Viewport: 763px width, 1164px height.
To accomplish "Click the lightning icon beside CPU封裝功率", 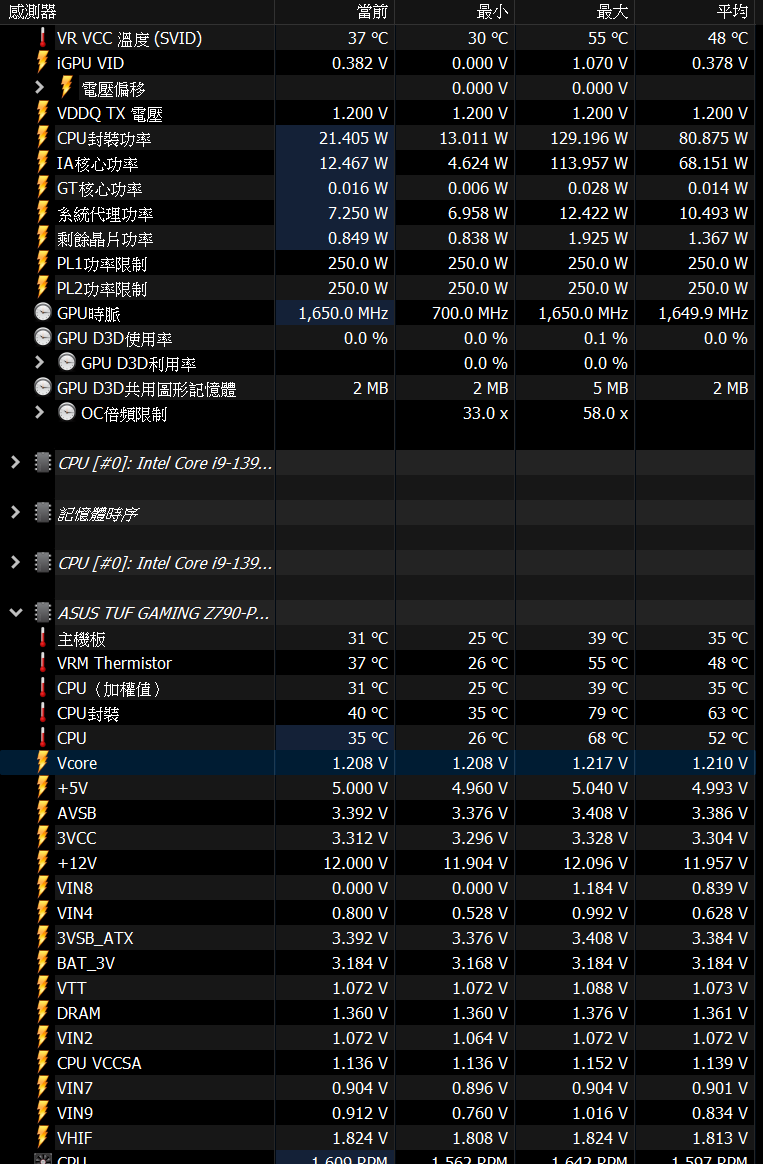I will [43, 138].
